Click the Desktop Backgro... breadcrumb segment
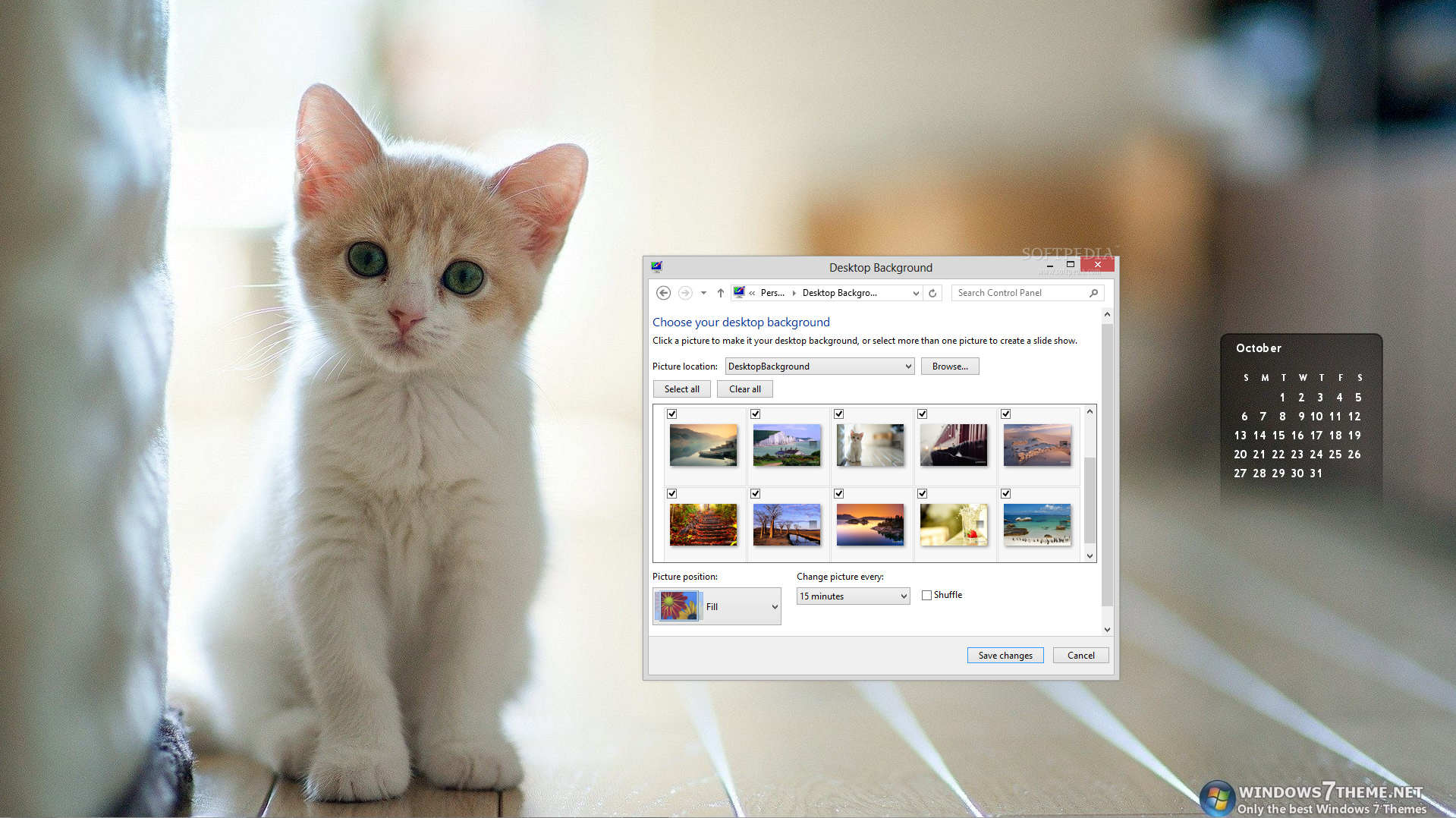Image resolution: width=1456 pixels, height=818 pixels. (839, 293)
